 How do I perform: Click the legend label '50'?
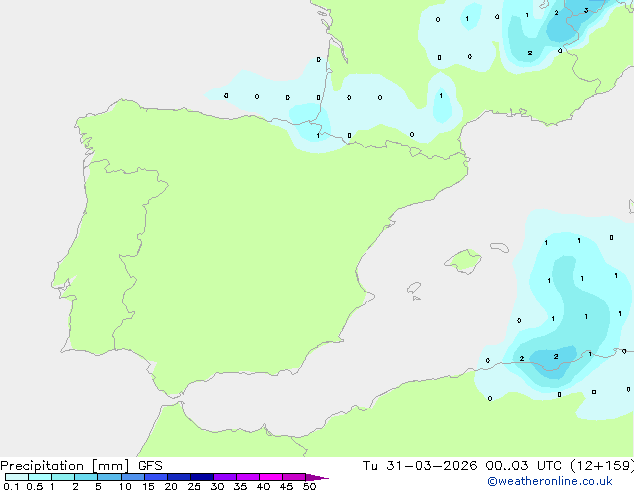tap(309, 486)
